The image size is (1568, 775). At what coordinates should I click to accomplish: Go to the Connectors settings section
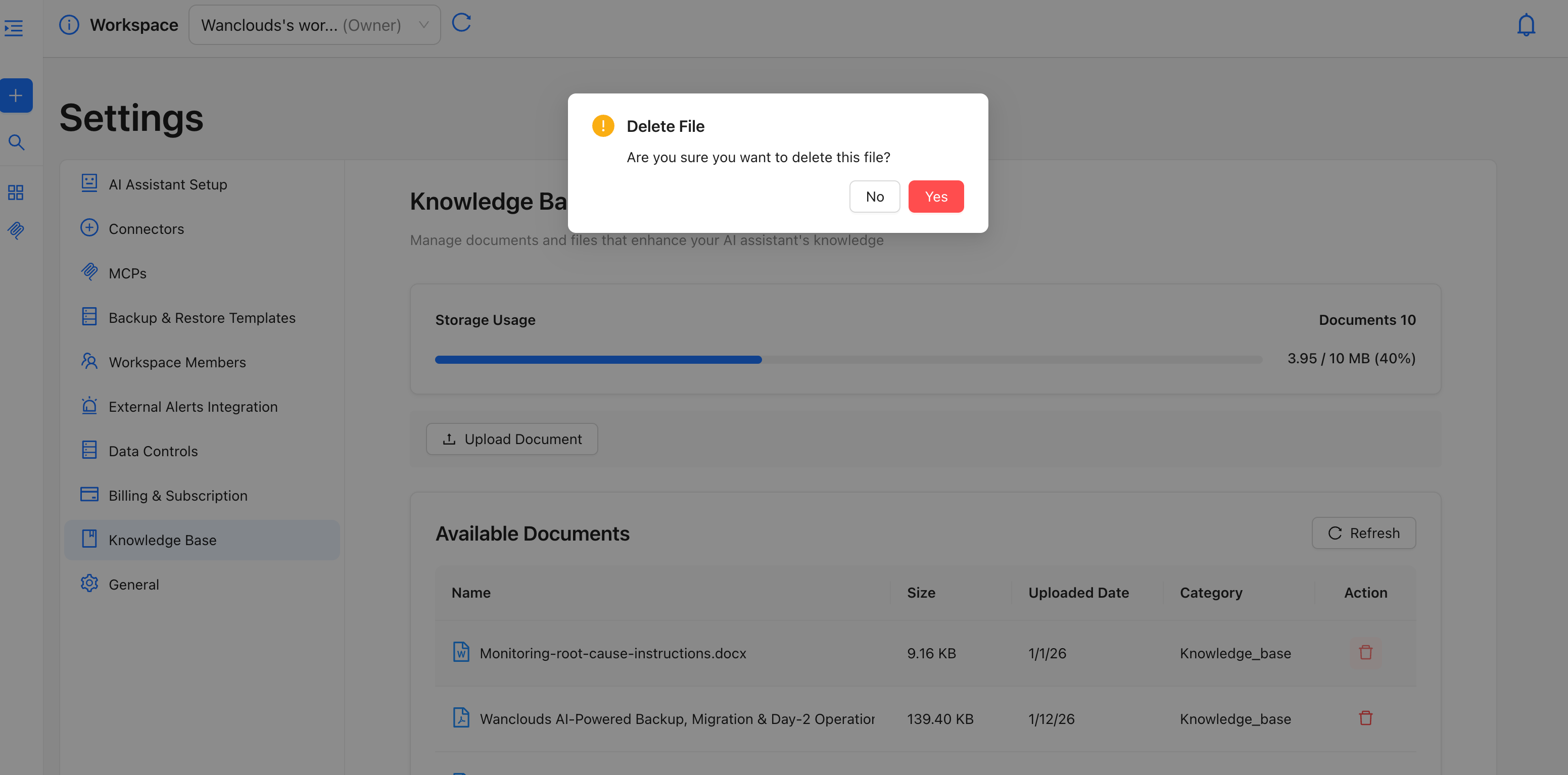point(146,229)
